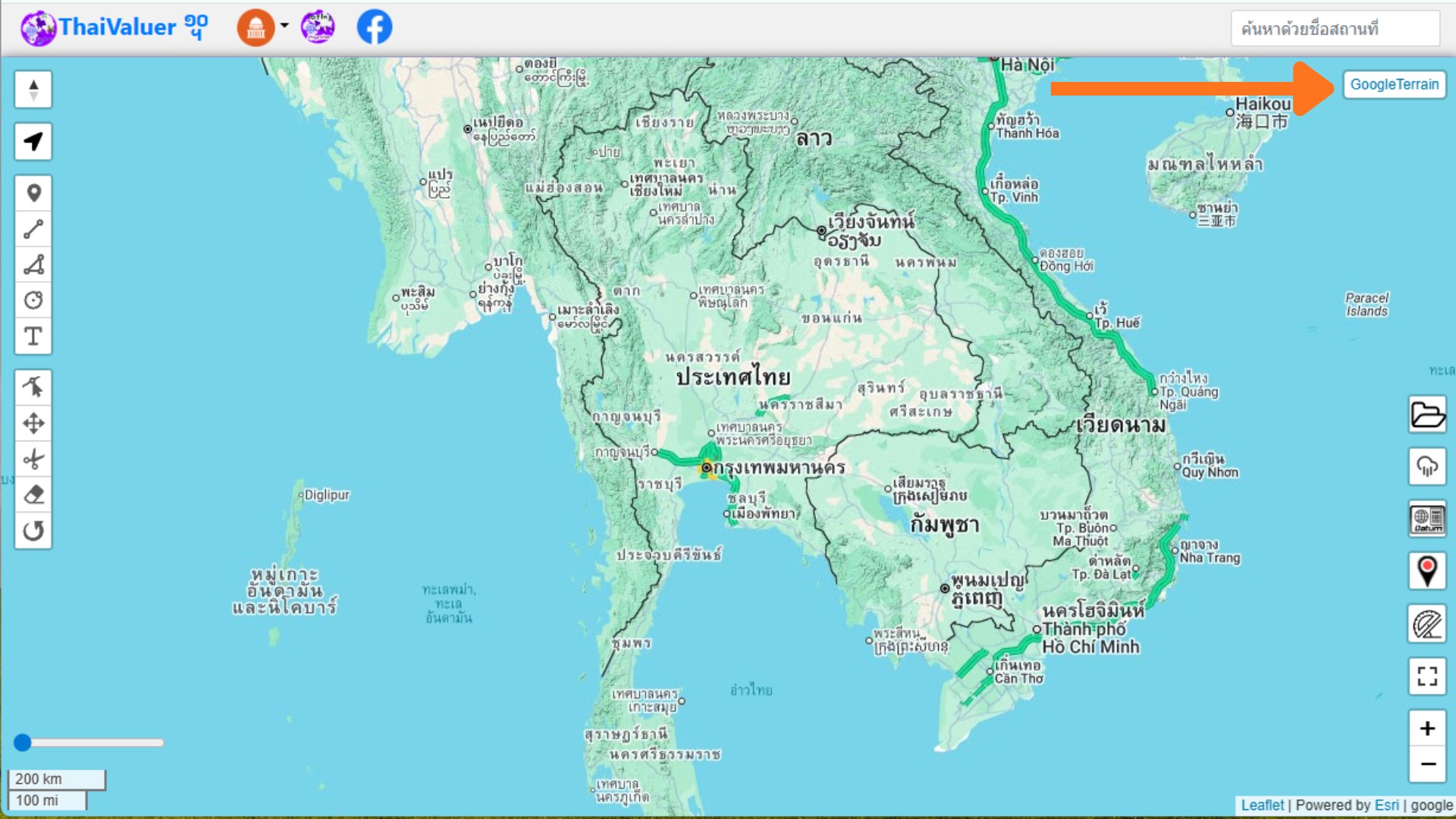
Task: Select the eraser remove tool
Action: coord(33,495)
